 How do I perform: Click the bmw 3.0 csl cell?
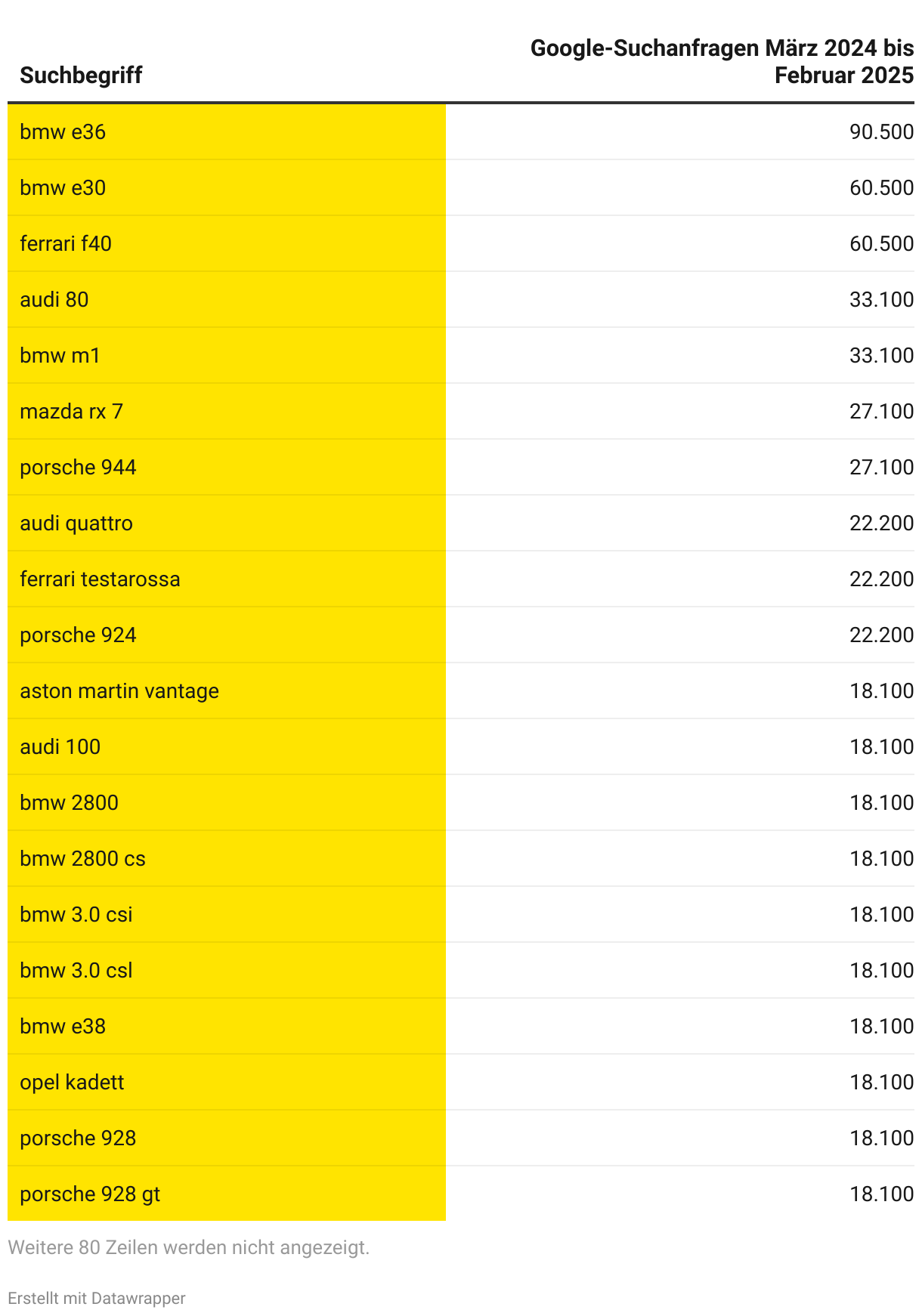coord(227,971)
